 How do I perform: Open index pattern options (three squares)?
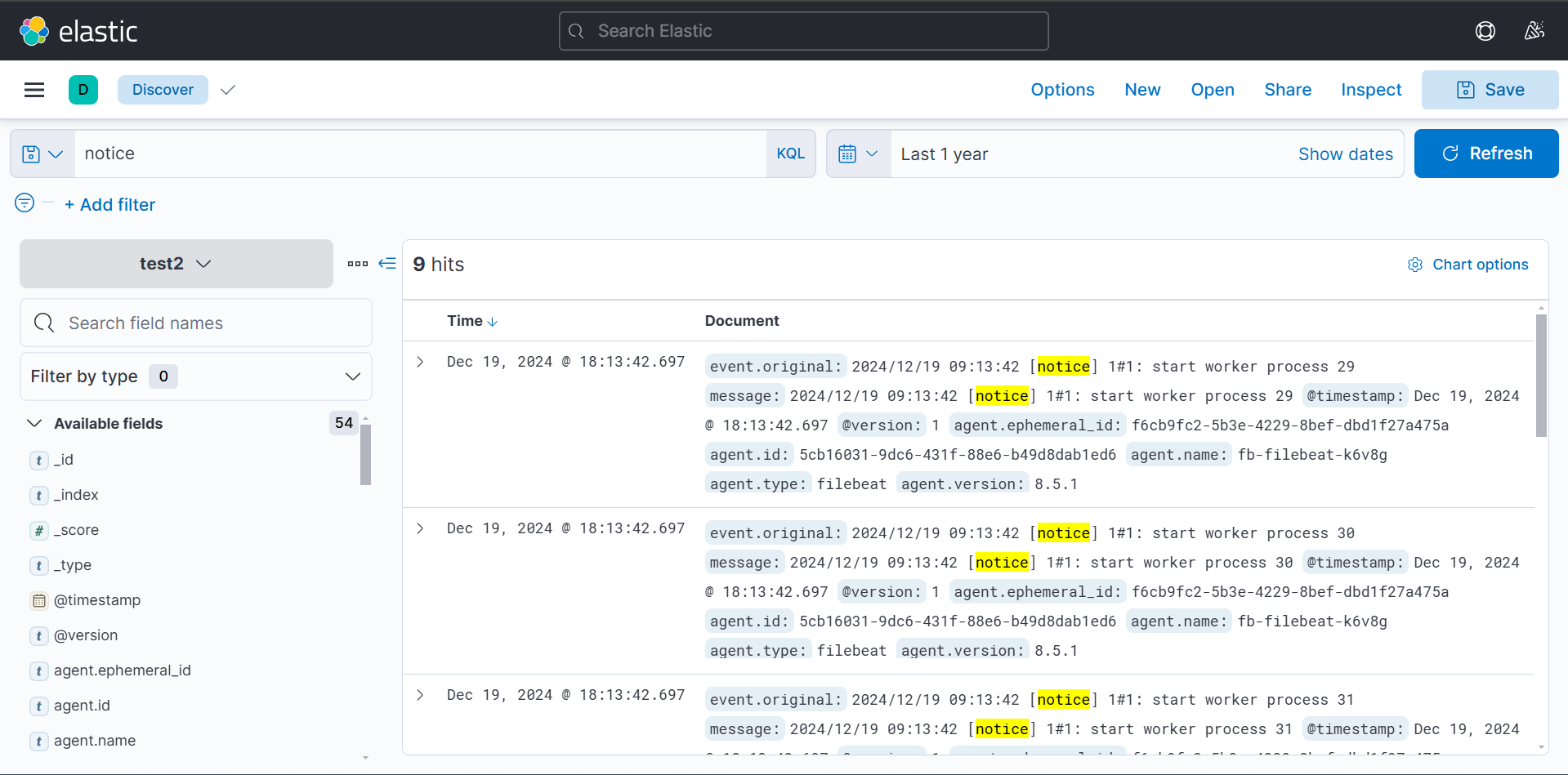[x=357, y=264]
